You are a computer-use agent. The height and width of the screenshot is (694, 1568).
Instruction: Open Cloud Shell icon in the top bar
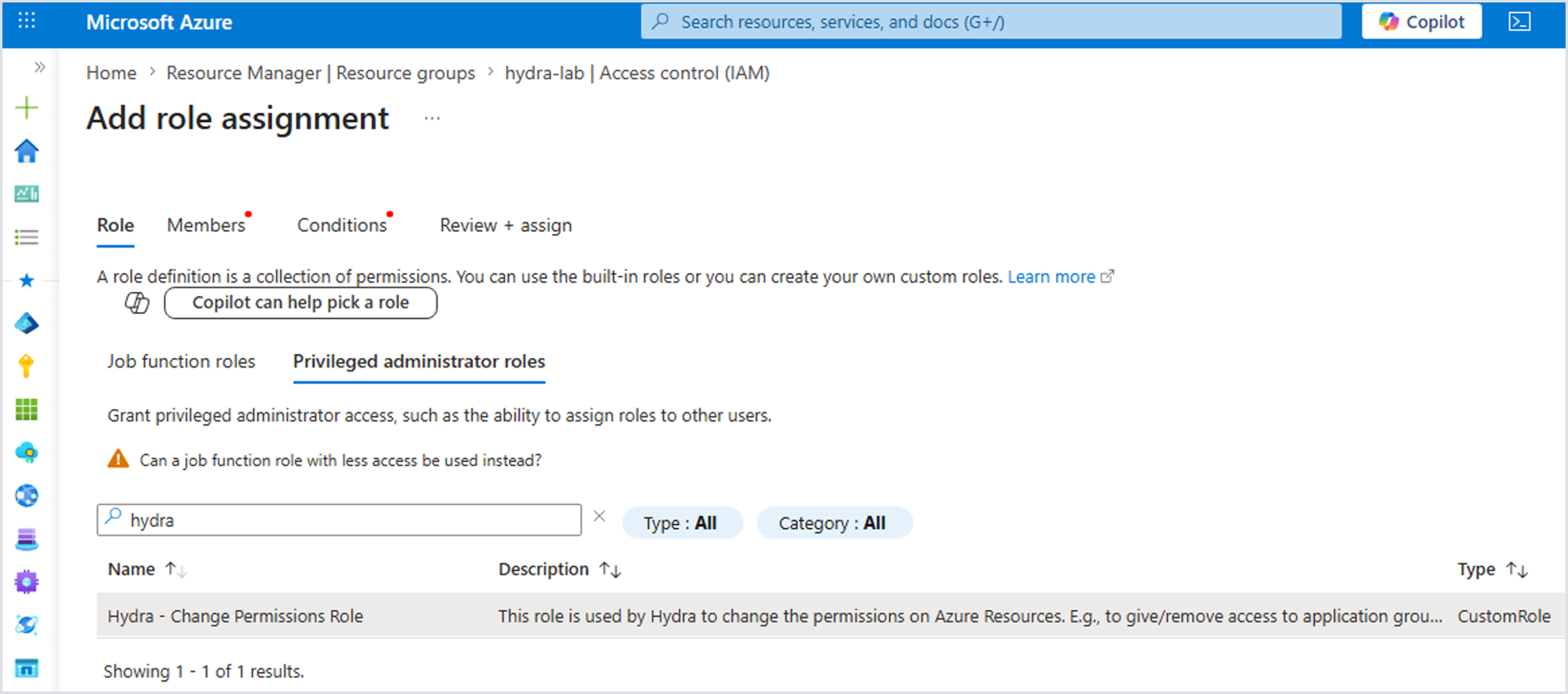tap(1519, 22)
